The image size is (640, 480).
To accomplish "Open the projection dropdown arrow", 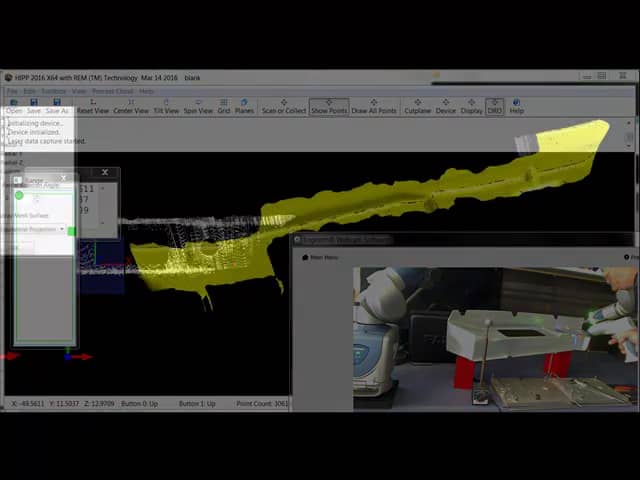I will [x=62, y=229].
